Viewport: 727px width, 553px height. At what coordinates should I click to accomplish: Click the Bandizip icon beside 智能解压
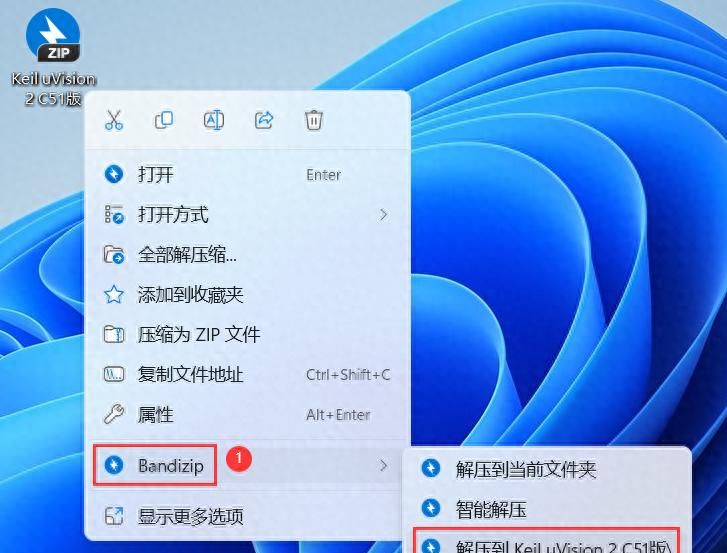coord(431,508)
